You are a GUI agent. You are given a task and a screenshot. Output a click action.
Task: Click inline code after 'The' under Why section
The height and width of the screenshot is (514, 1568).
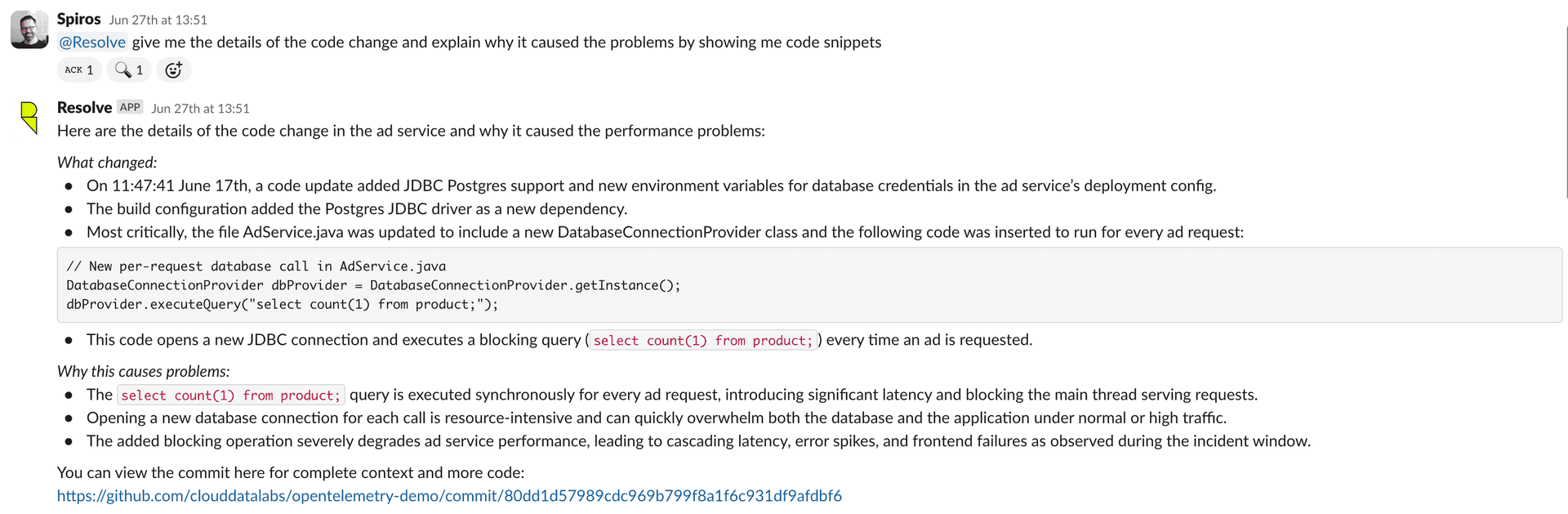231,396
